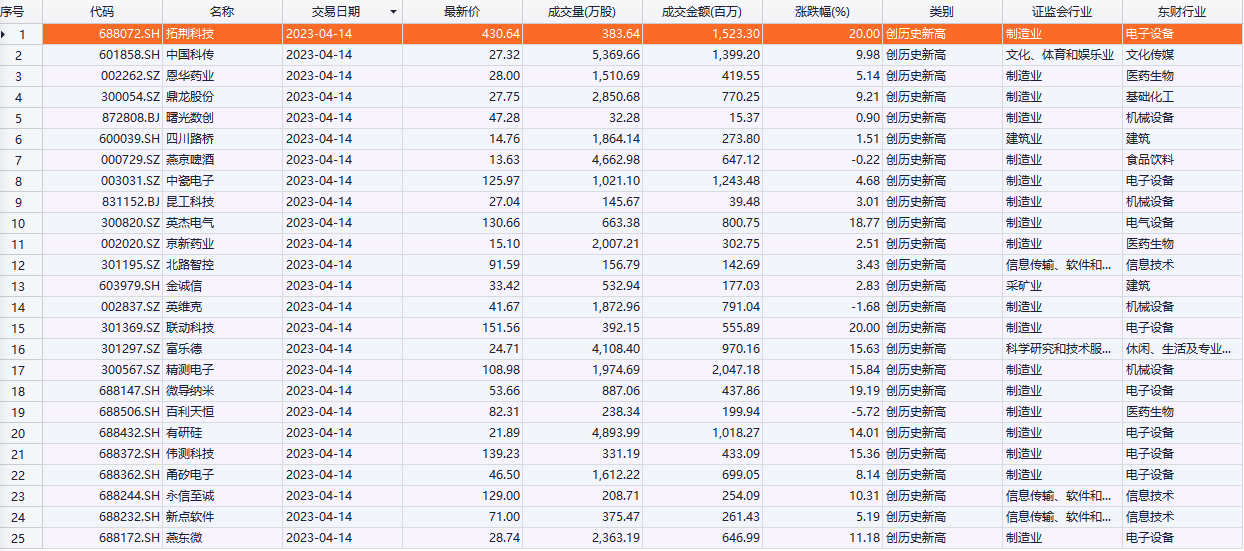Image resolution: width=1244 pixels, height=551 pixels.
Task: Click the 涨跌幅(%) column header
Action: (x=822, y=12)
